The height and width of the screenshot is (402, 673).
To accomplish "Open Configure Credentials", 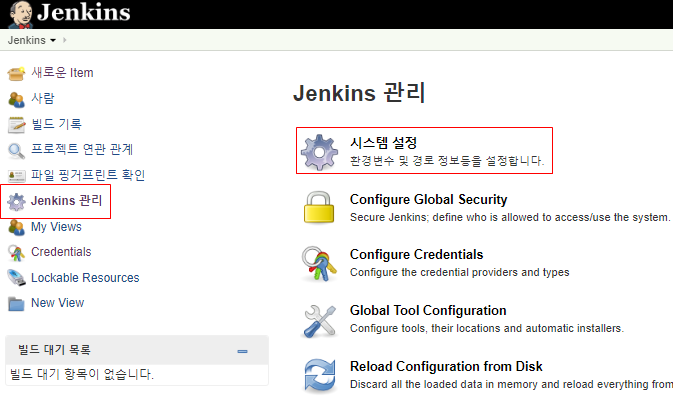I will click(x=416, y=254).
